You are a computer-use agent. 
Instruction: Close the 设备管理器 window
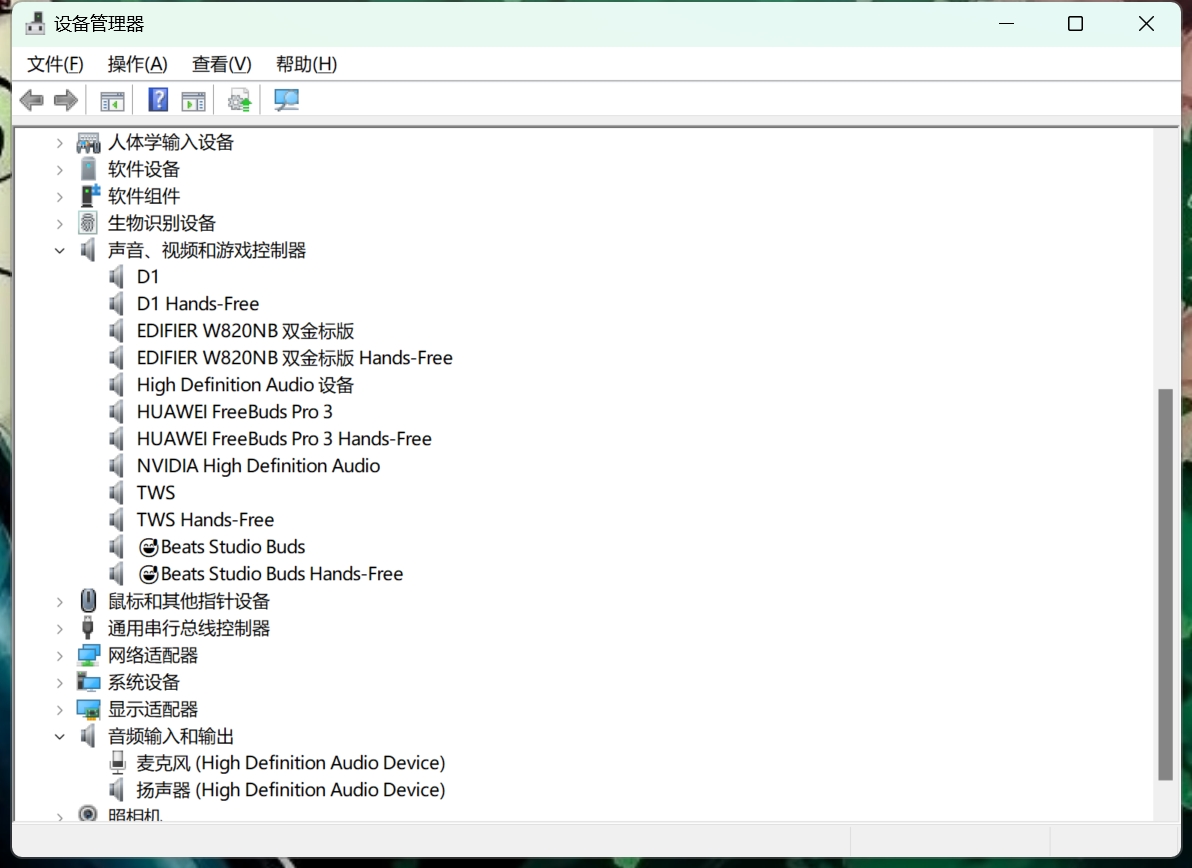coord(1146,24)
